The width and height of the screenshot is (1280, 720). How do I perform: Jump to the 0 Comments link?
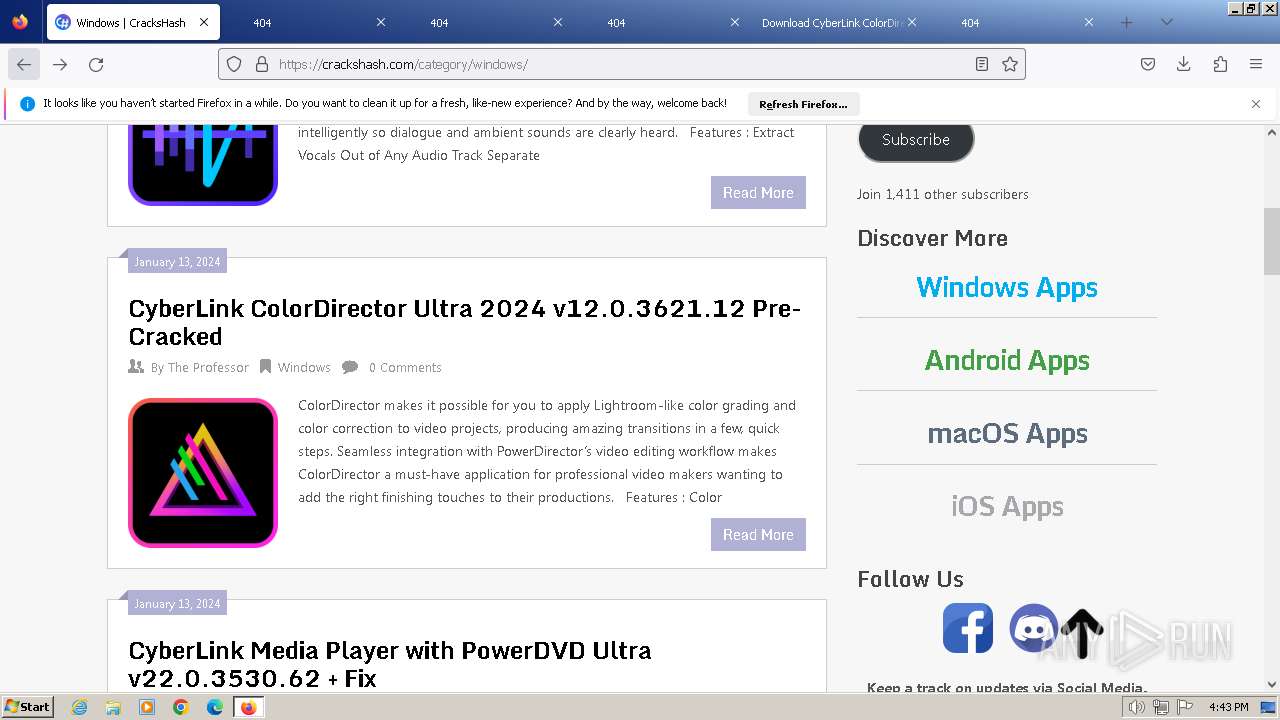(405, 367)
